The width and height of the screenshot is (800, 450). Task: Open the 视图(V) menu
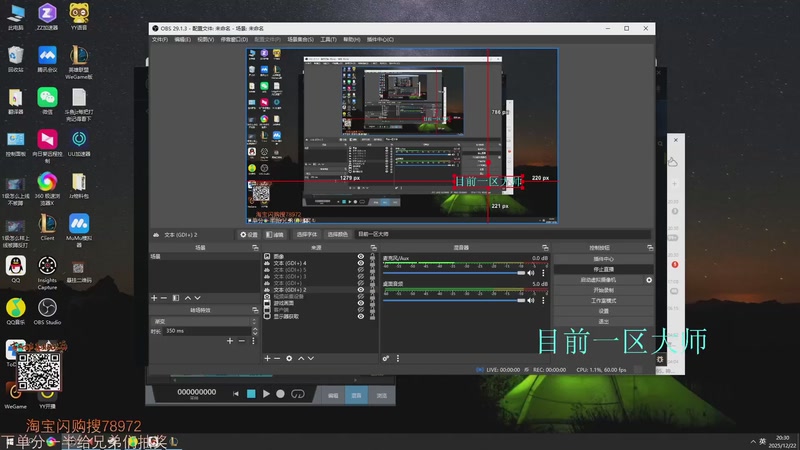point(206,39)
